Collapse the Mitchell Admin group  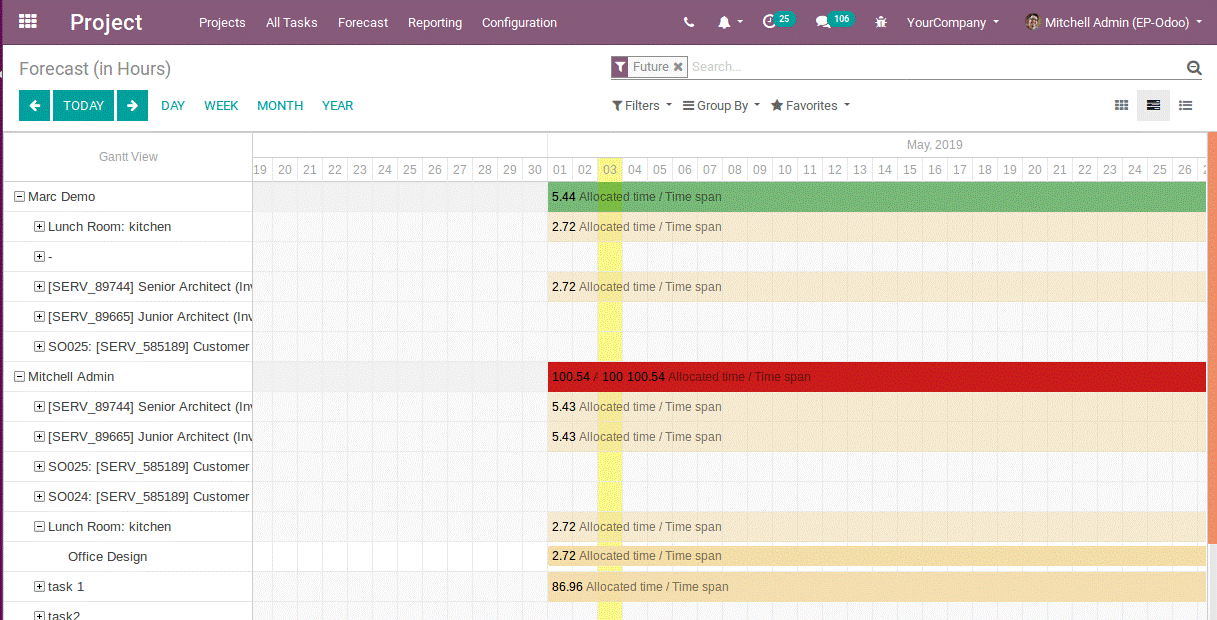pyautogui.click(x=19, y=377)
